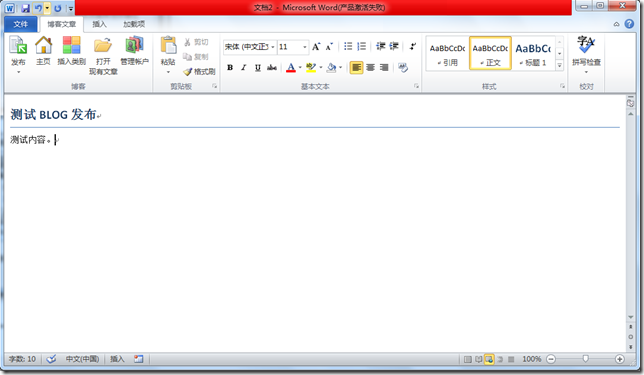This screenshot has width=644, height=375.
Task: Click the proofing status icon in status bar
Action: 51,359
